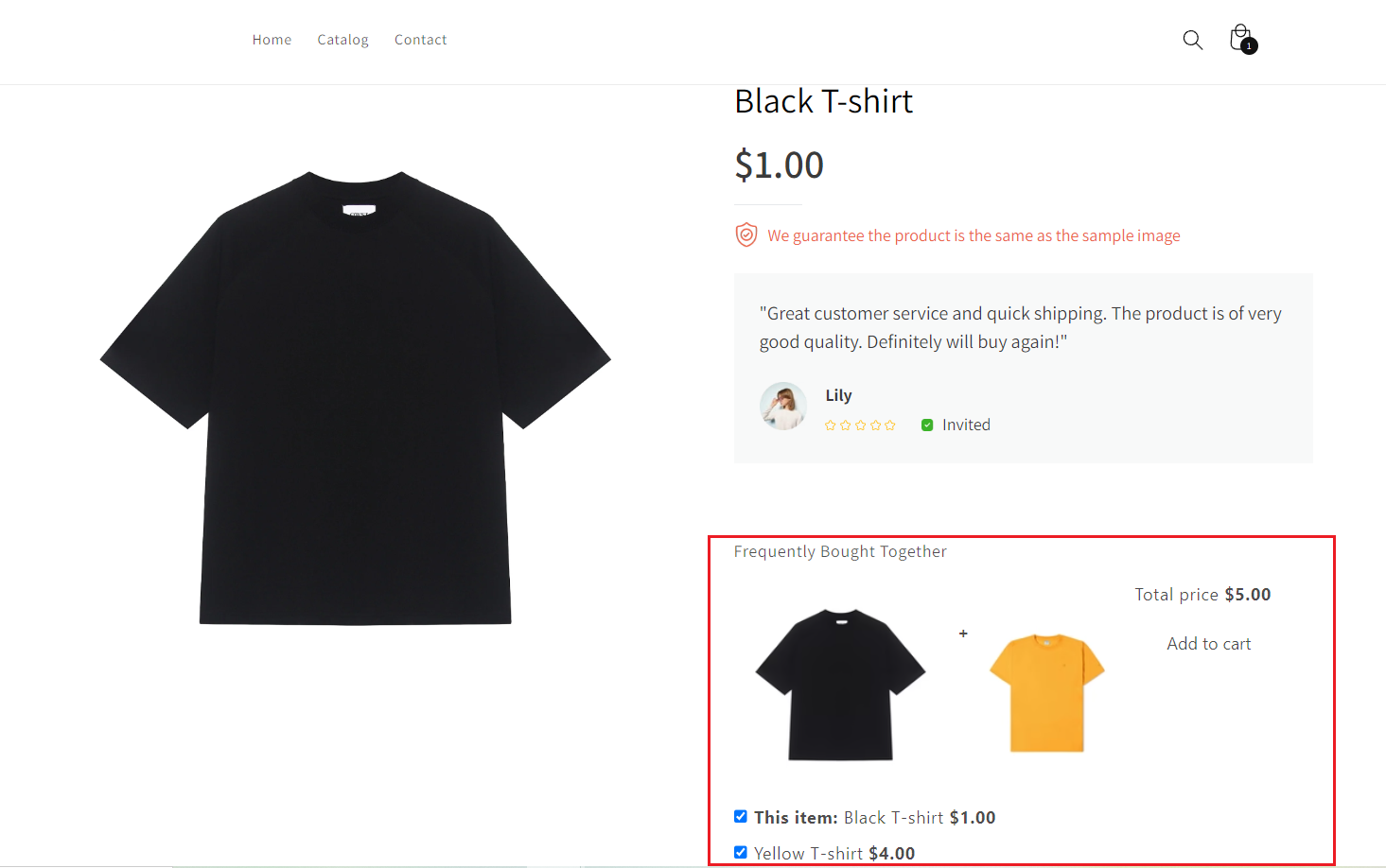1386x868 pixels.
Task: Click the main black T-shirt product image
Action: tap(356, 397)
